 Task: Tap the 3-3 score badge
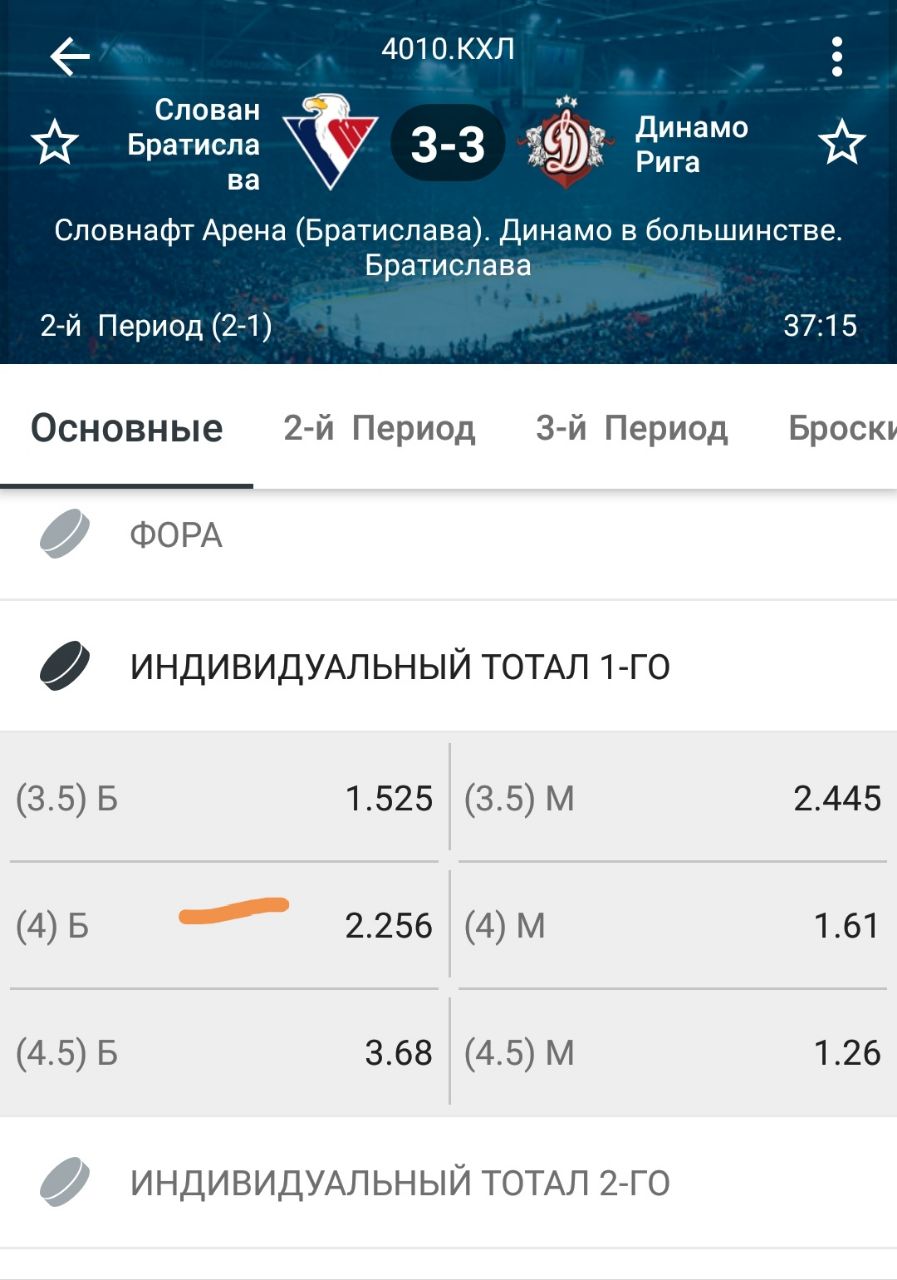(x=448, y=145)
